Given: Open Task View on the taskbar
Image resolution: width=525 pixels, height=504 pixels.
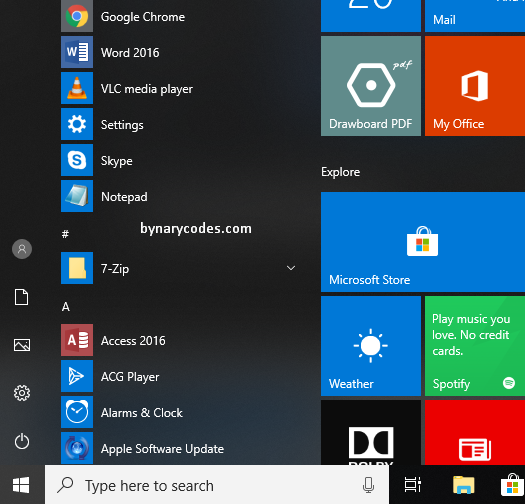Looking at the screenshot, I should pos(412,485).
